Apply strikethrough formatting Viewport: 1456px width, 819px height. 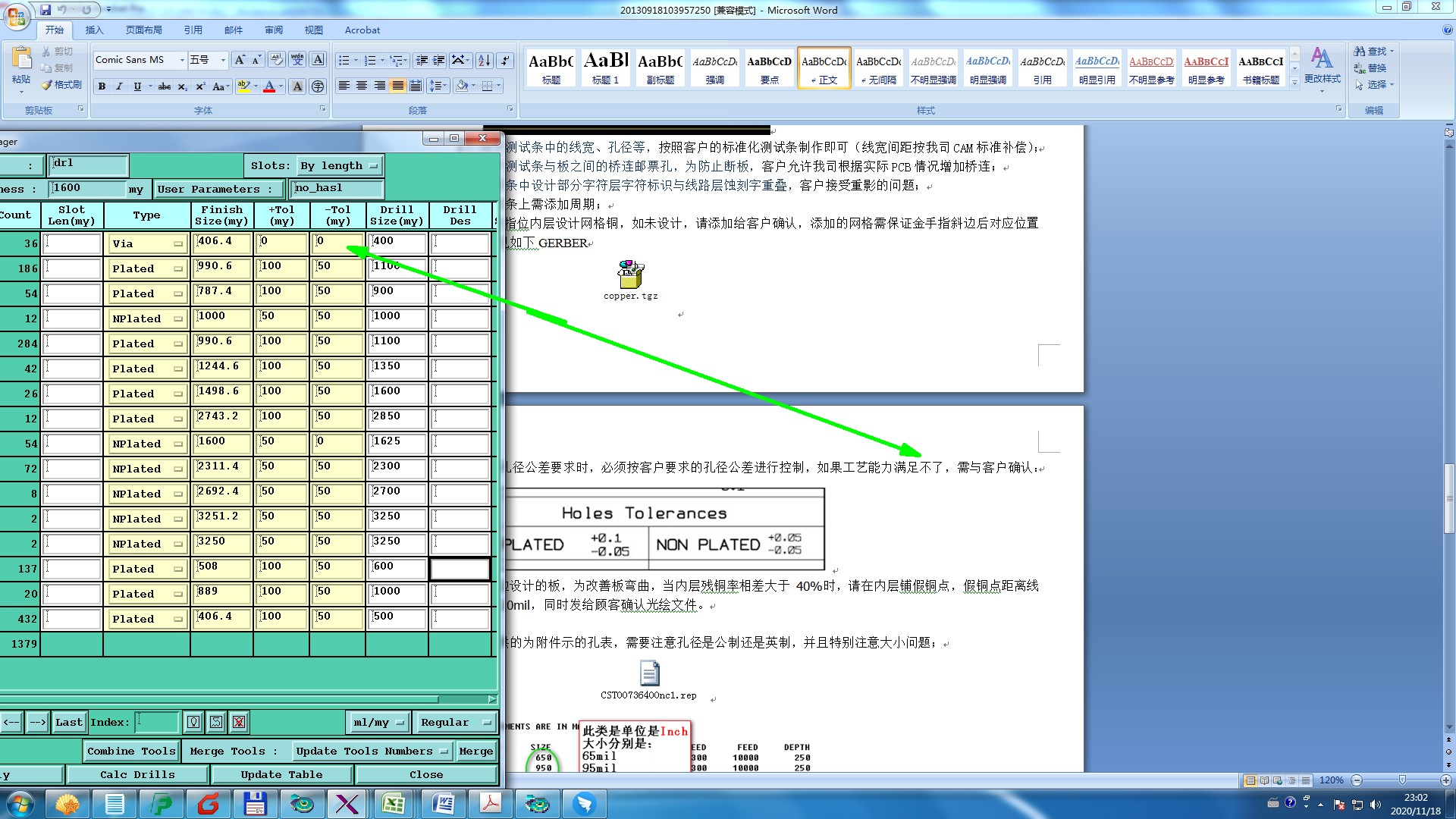(165, 86)
